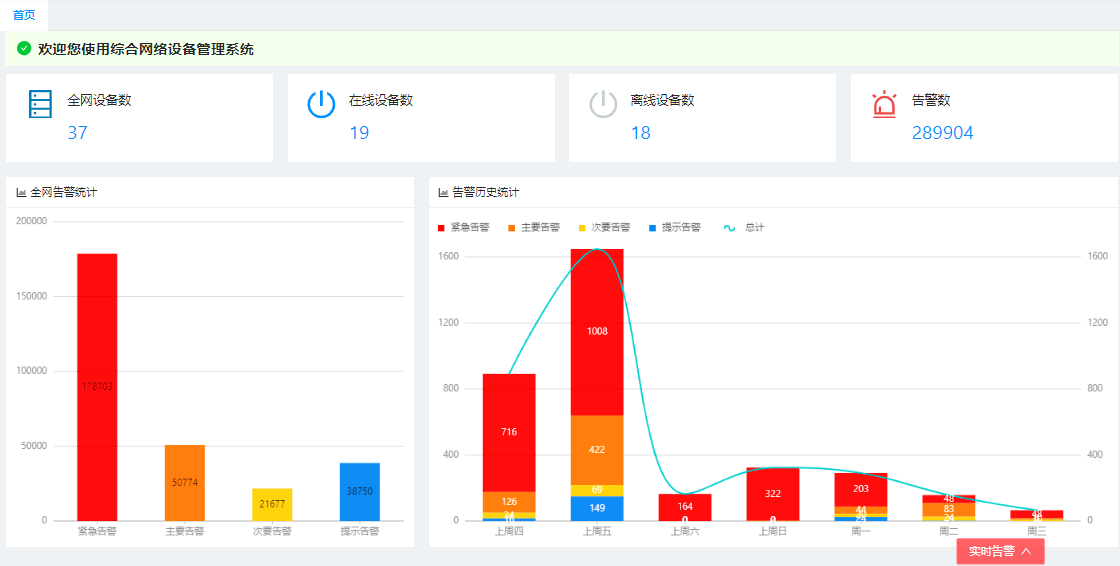Click x-axis label 周一

coord(861,531)
